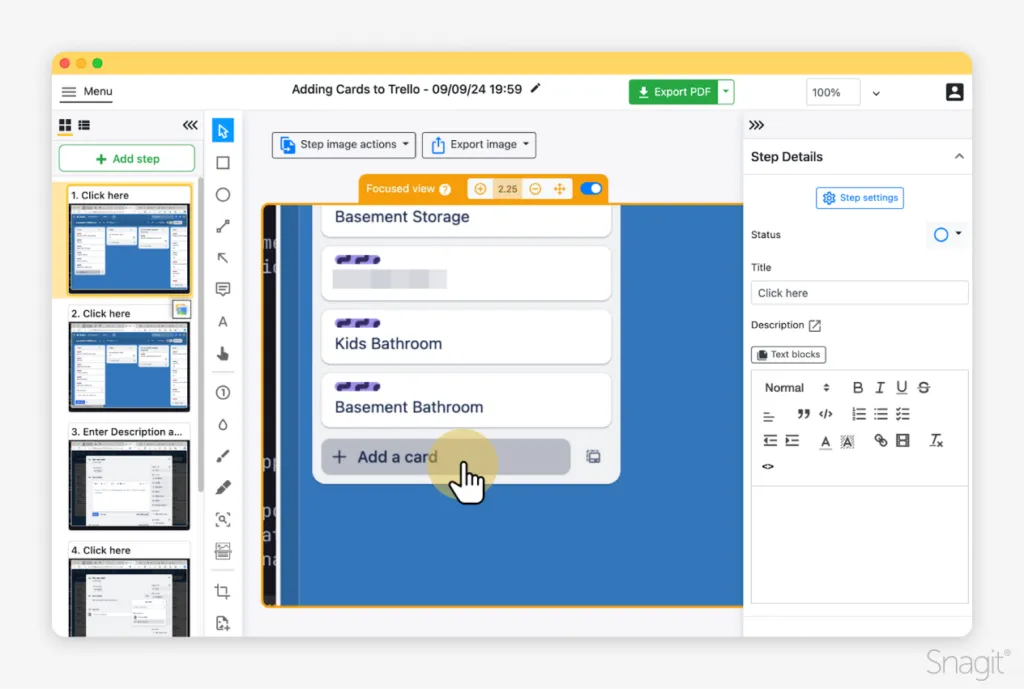1024x689 pixels.
Task: Collapse the right details panel
Action: click(756, 125)
